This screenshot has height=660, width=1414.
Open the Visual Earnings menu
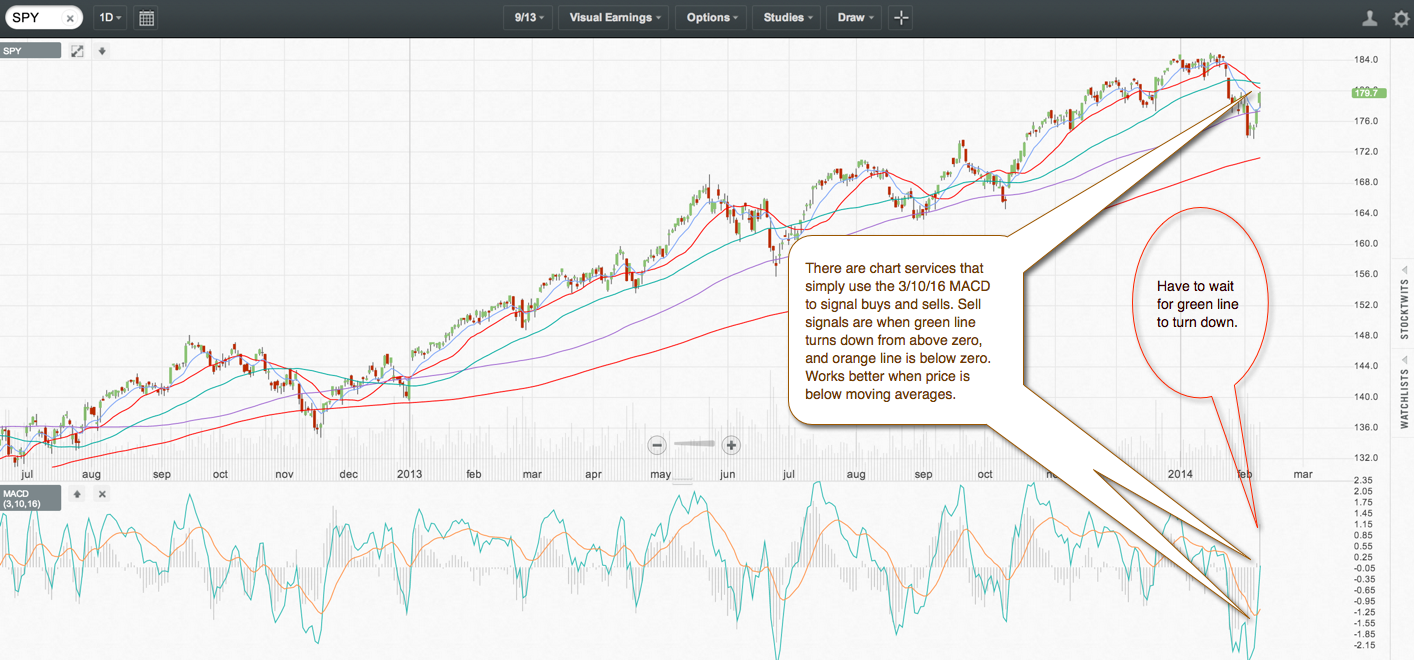(x=613, y=17)
